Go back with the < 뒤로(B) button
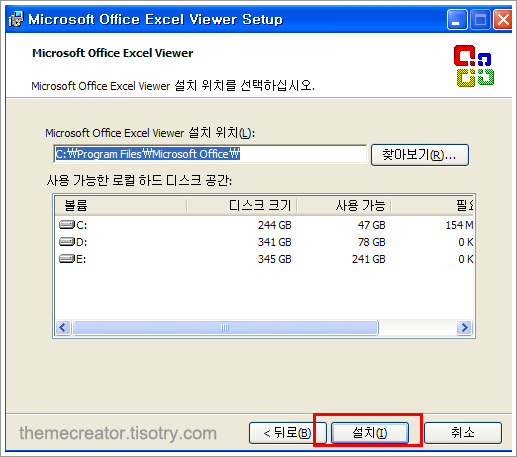 pyautogui.click(x=287, y=433)
